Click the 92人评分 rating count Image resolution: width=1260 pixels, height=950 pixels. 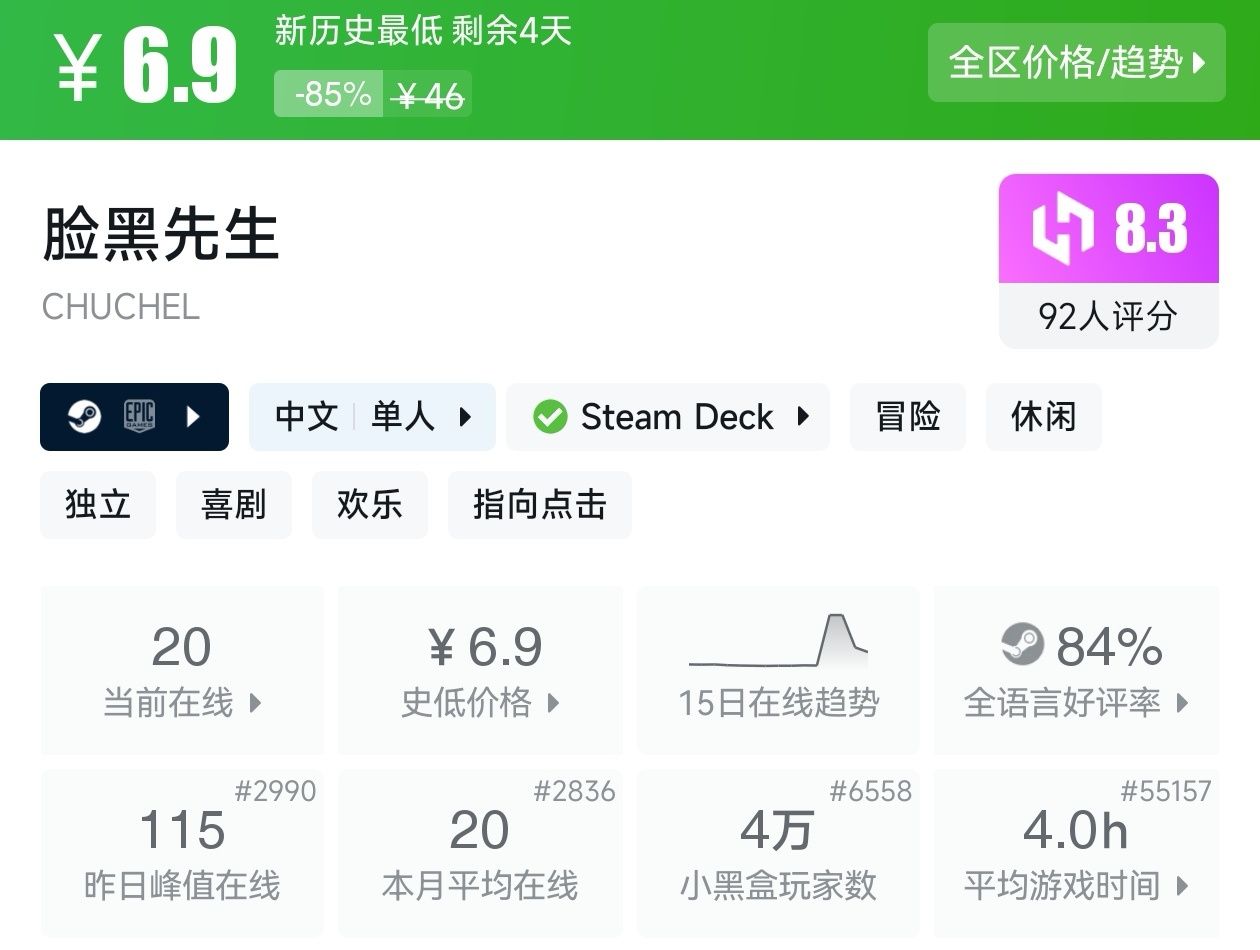click(1108, 317)
